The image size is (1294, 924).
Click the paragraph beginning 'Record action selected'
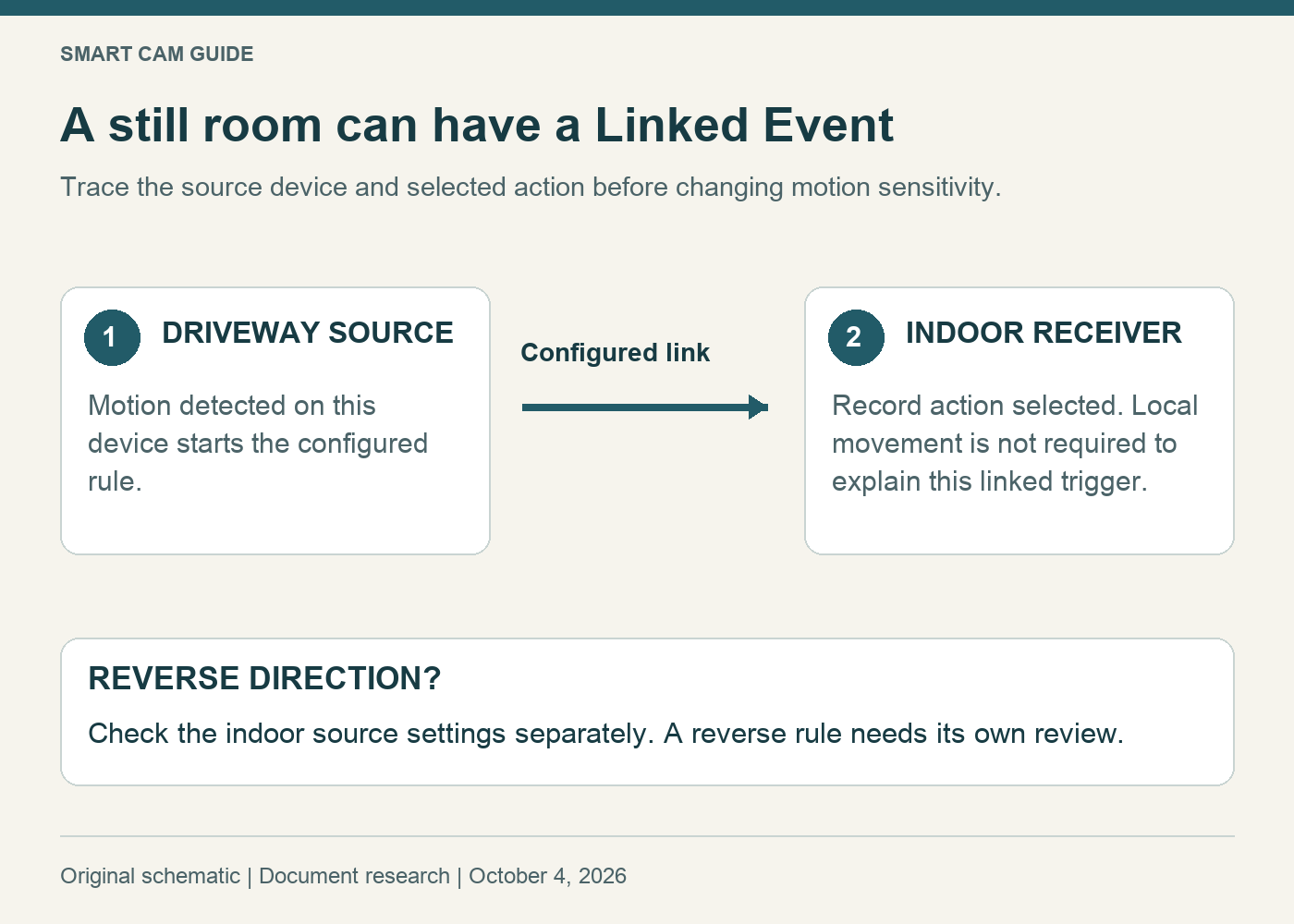[1015, 444]
